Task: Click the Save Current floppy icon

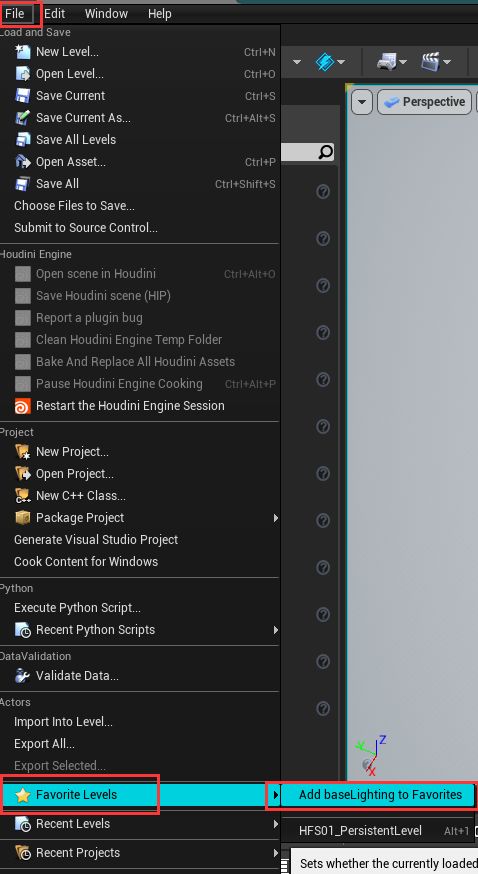Action: tap(22, 96)
